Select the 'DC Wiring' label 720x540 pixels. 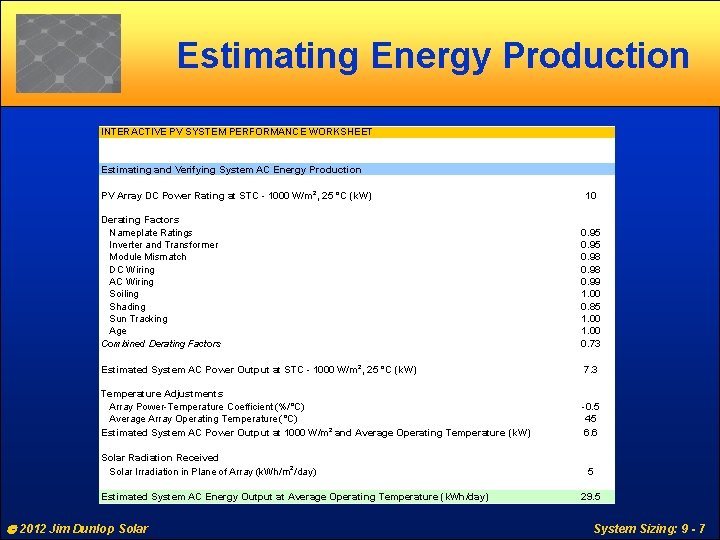(132, 270)
